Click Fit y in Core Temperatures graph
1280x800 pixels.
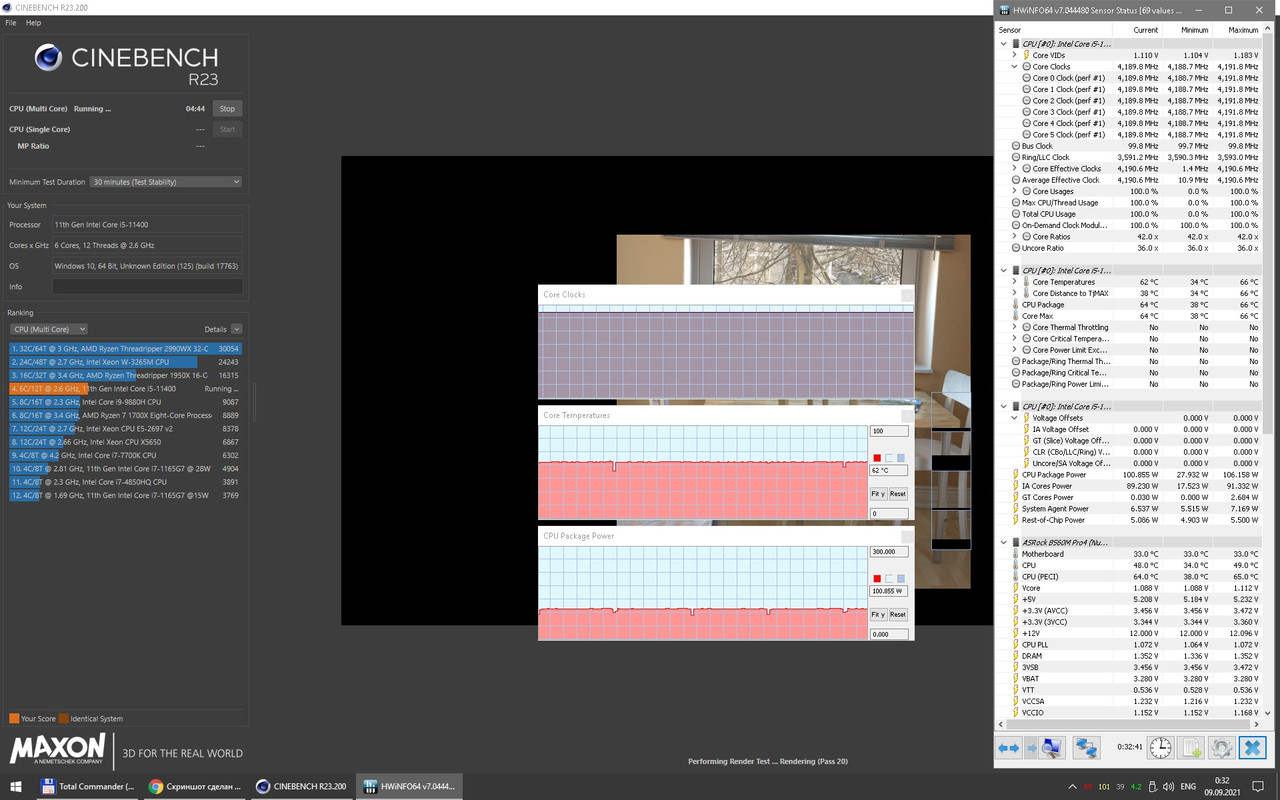[877, 494]
